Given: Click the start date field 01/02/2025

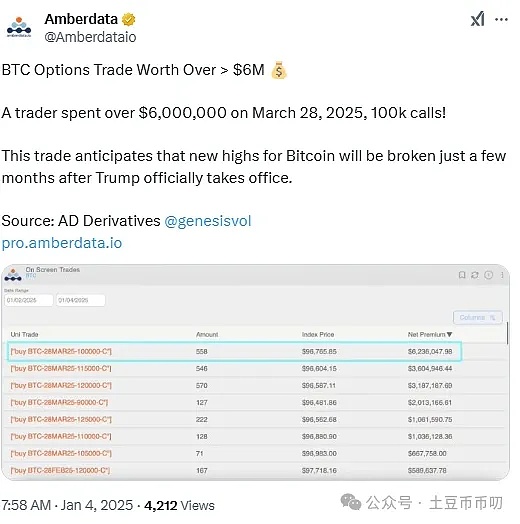Looking at the screenshot, I should coord(29,300).
